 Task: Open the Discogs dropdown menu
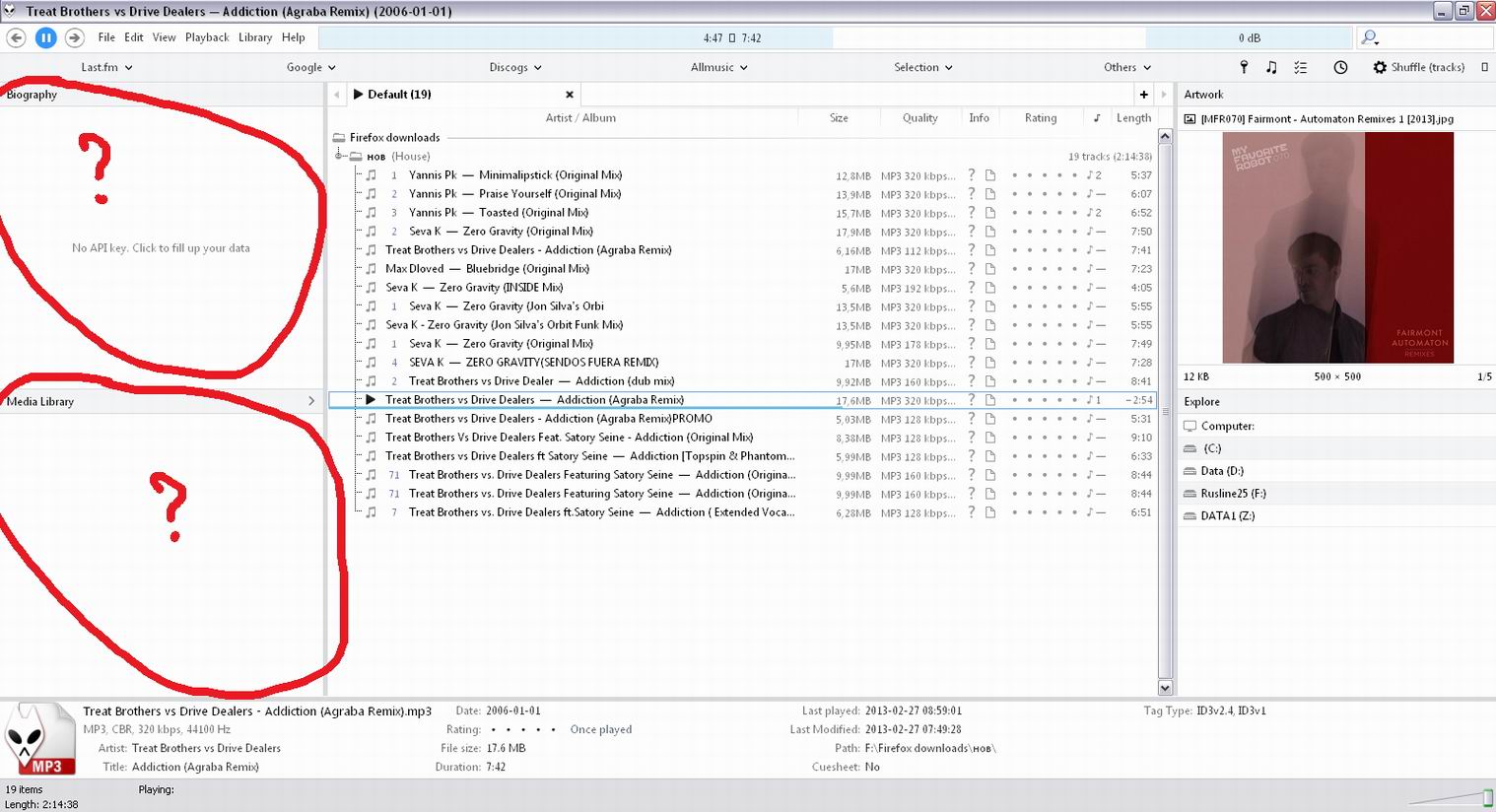click(x=515, y=67)
